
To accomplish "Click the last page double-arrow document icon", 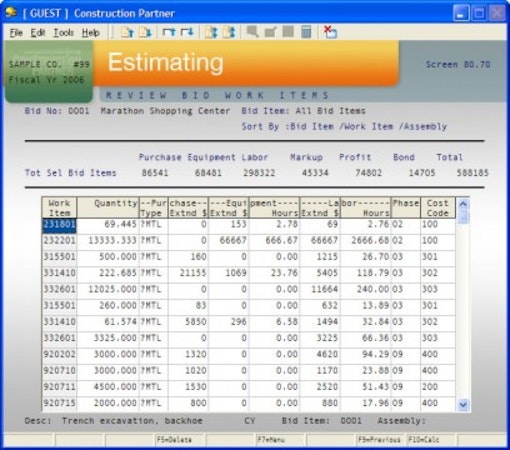I will (229, 32).
